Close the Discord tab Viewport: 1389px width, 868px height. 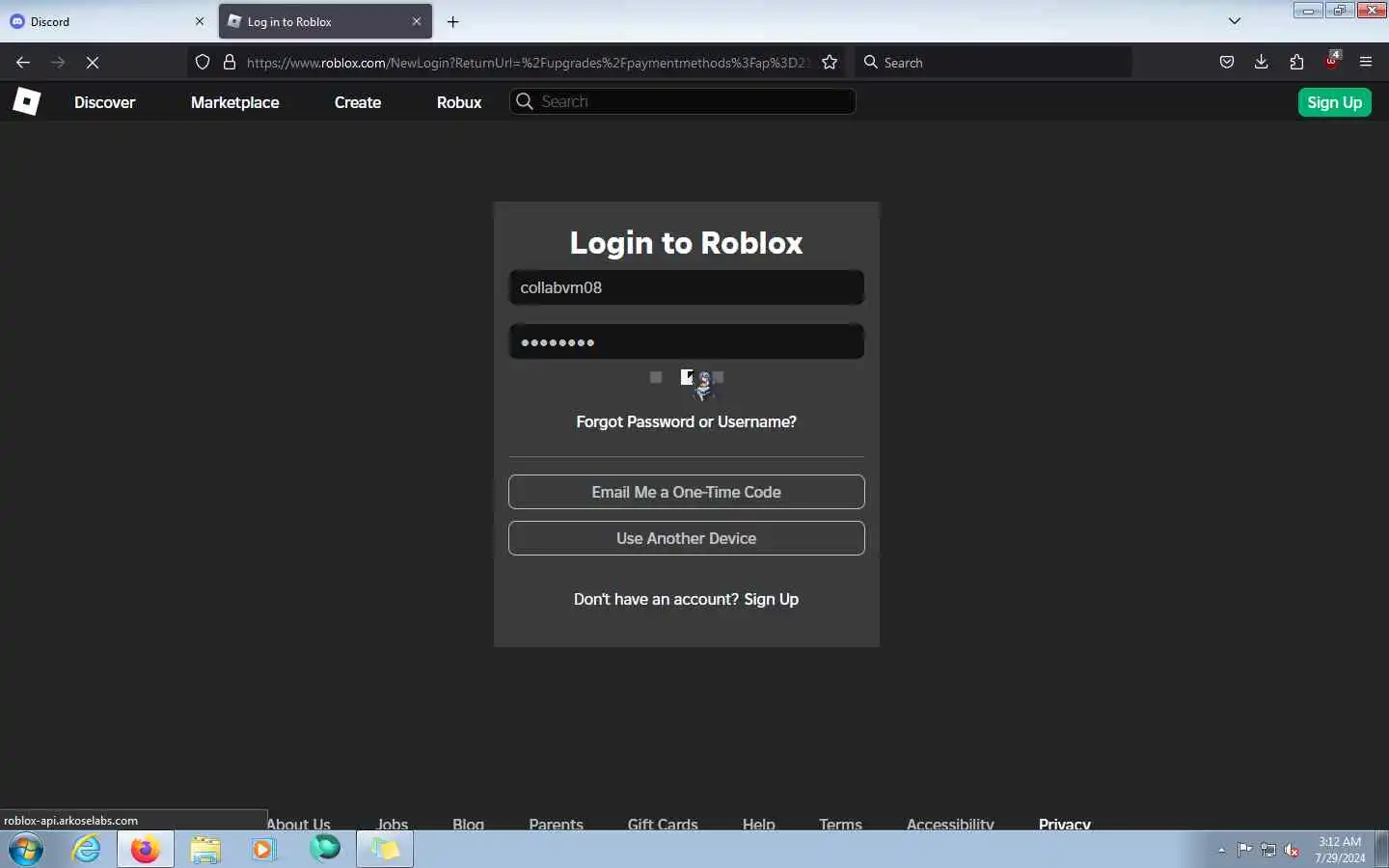point(200,21)
